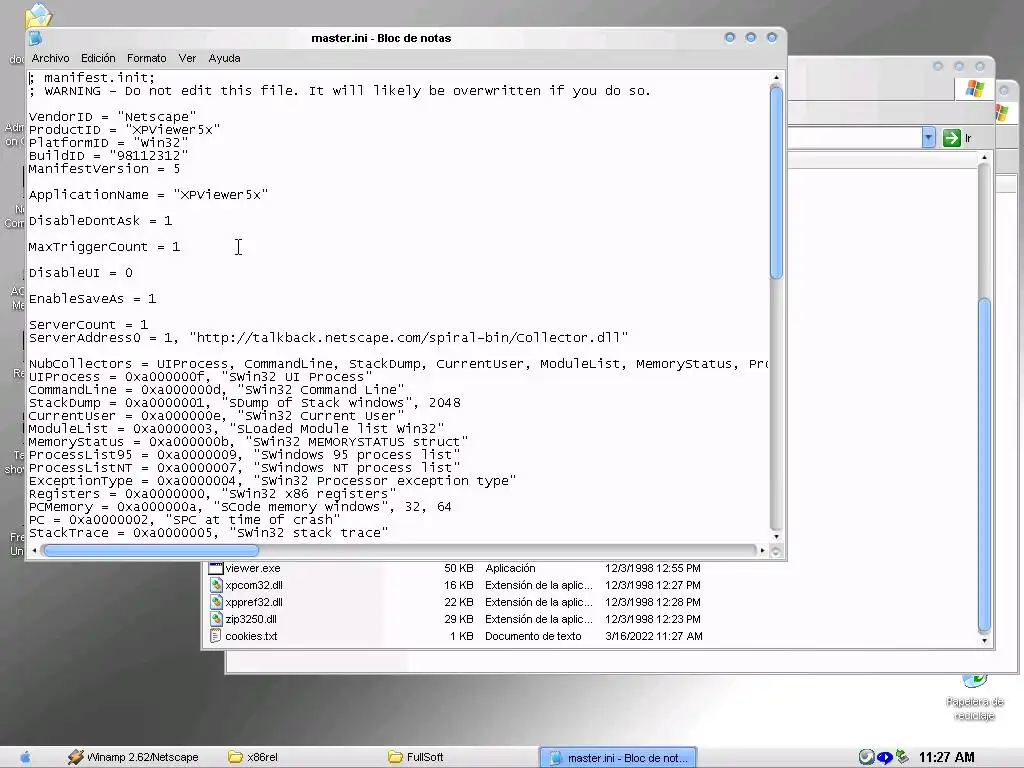This screenshot has height=768, width=1024.
Task: Click the BuildID = "98112312" line
Action: pyautogui.click(x=108, y=156)
